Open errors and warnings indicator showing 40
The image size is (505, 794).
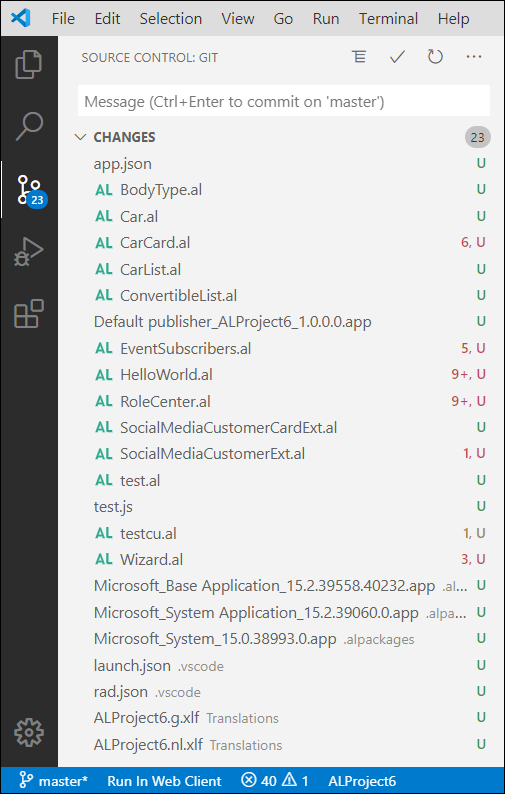[275, 781]
